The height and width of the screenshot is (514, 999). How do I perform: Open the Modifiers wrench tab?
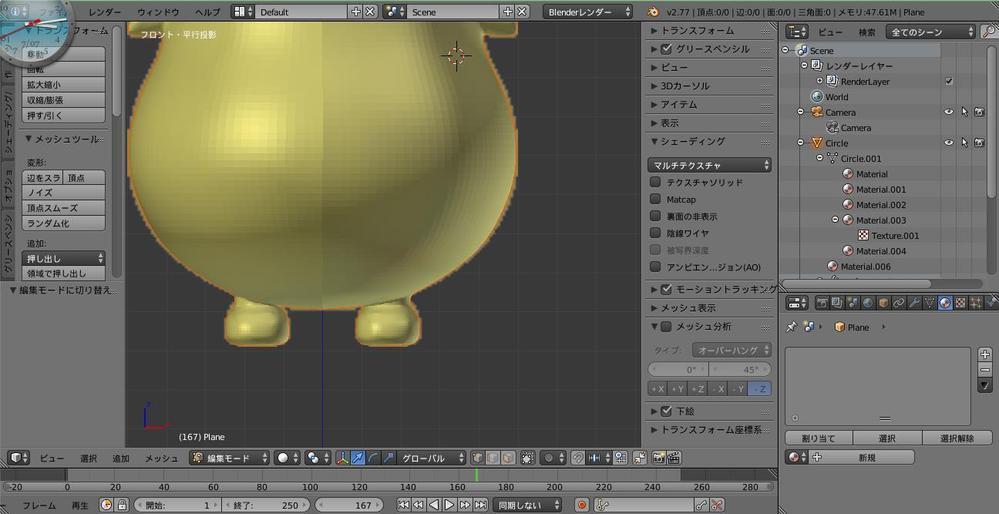914,302
